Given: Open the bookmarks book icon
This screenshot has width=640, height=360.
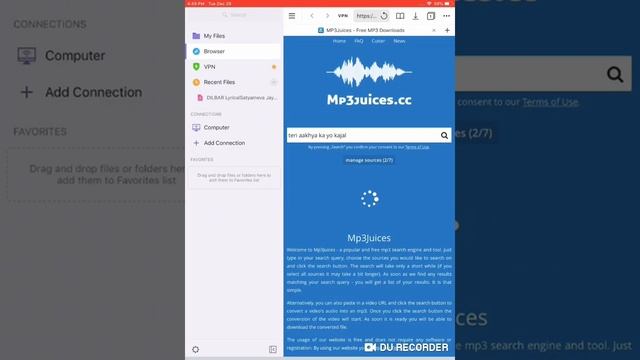Looking at the screenshot, I should (x=400, y=16).
